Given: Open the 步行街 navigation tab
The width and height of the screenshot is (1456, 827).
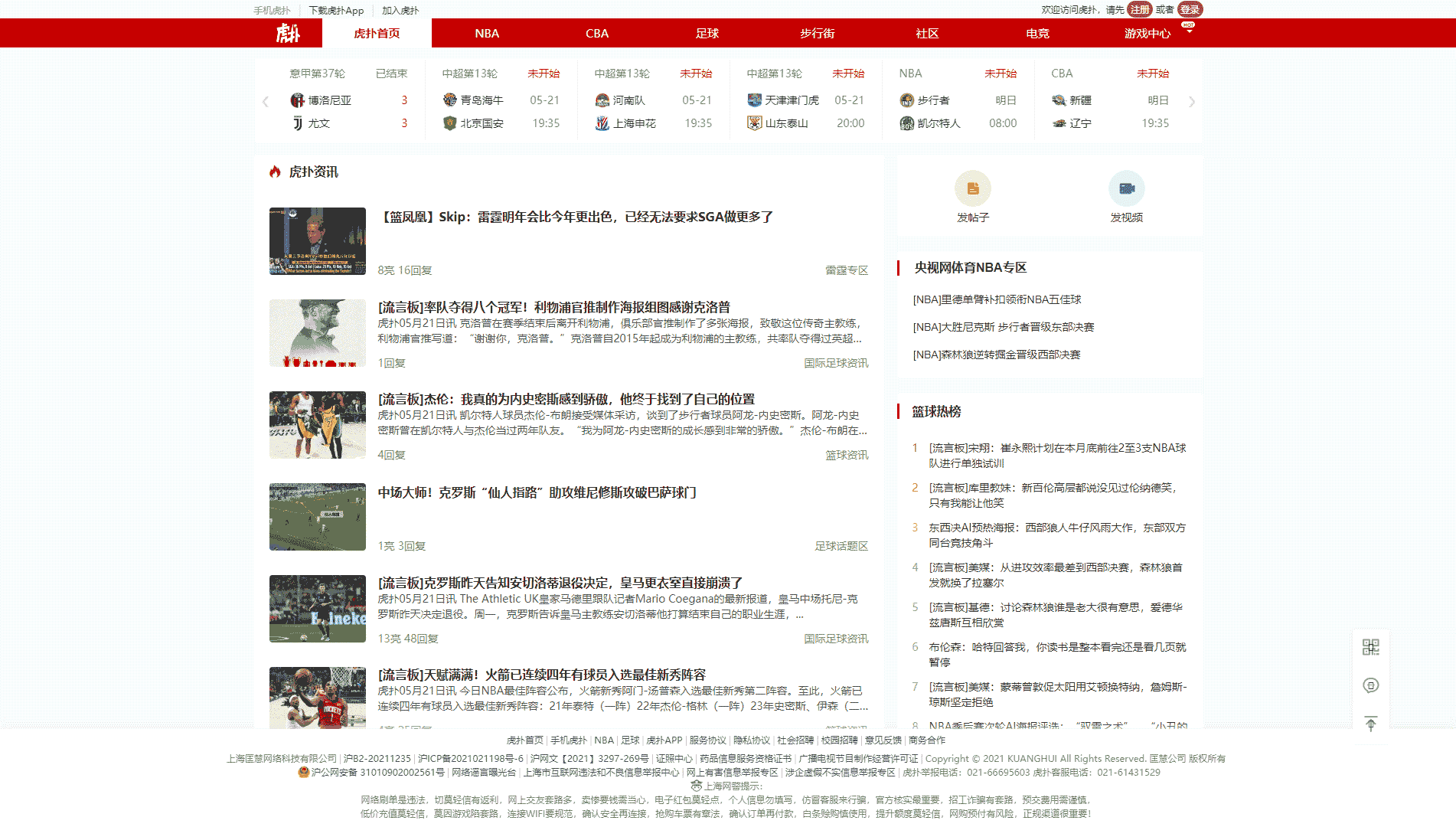Looking at the screenshot, I should pos(818,33).
